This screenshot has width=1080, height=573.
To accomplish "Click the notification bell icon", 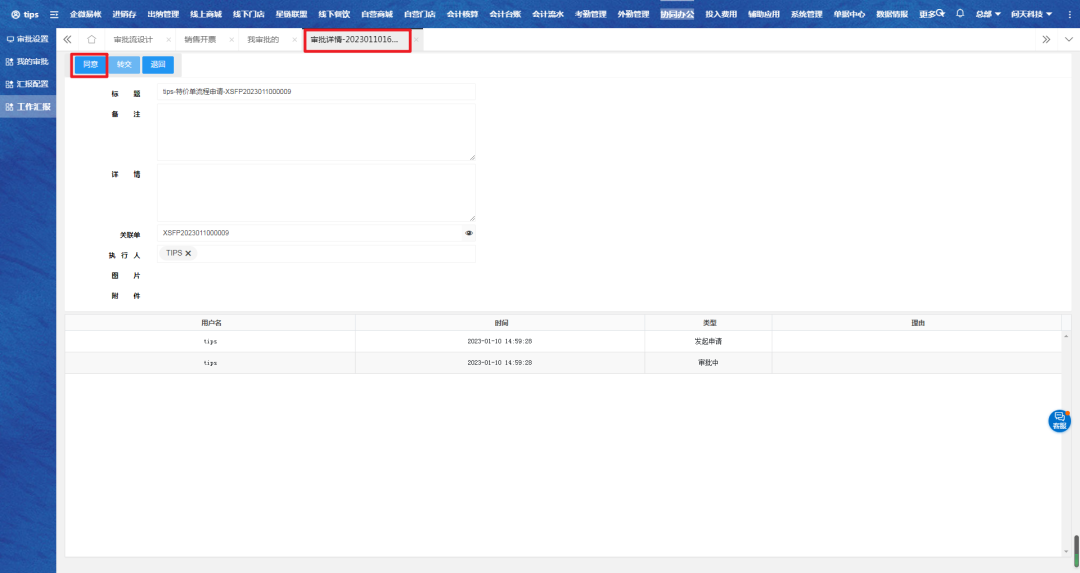I will [960, 14].
